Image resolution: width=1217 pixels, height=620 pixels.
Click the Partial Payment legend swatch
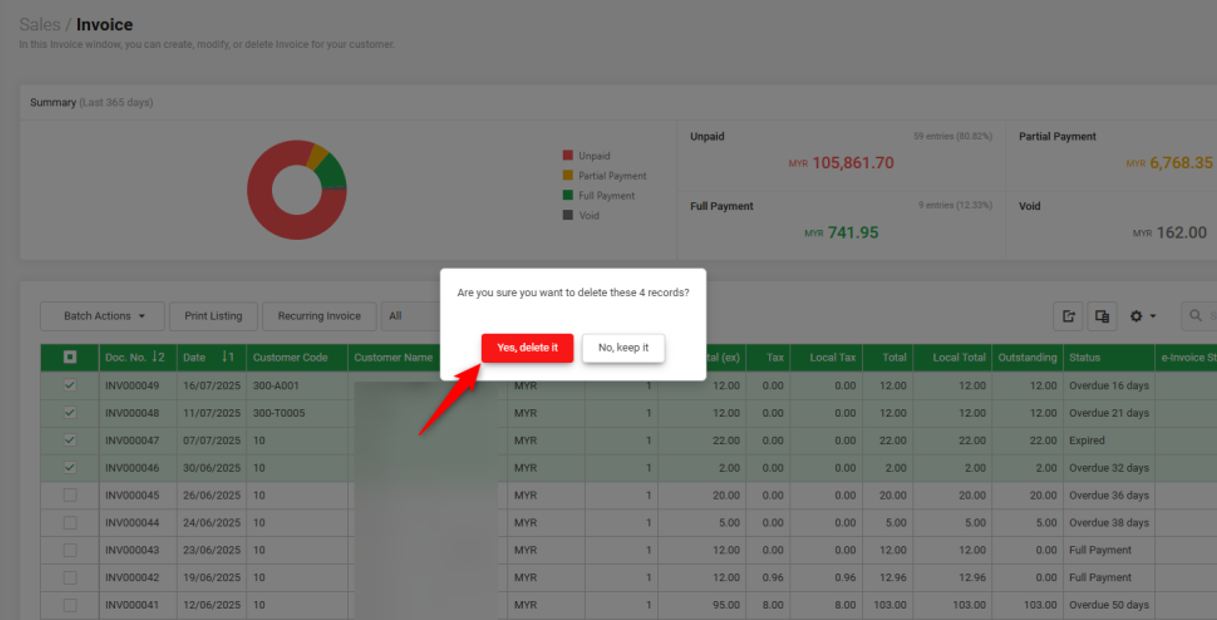[x=568, y=175]
